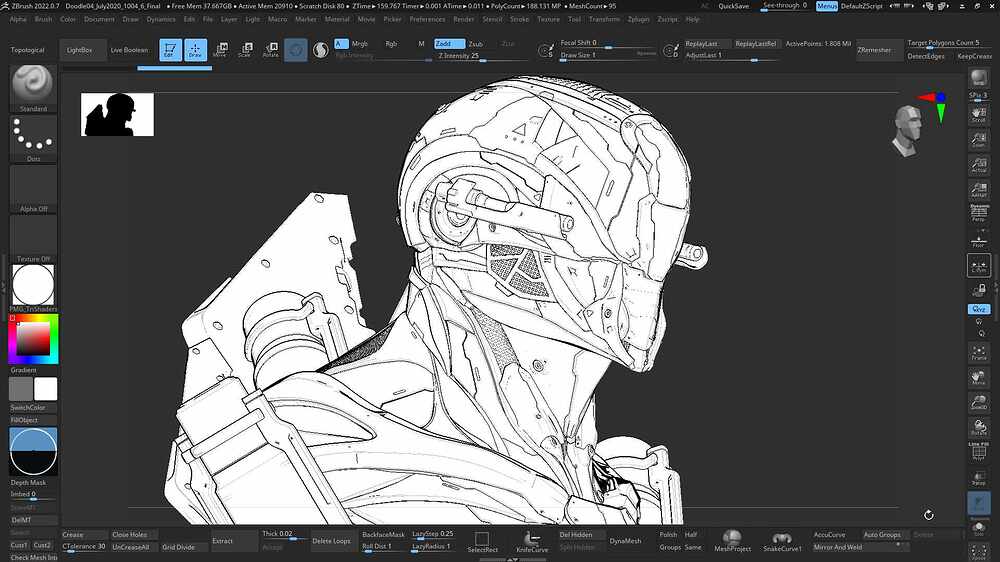Toggle the Floor grid icon
This screenshot has width=1000, height=562.
point(978,240)
